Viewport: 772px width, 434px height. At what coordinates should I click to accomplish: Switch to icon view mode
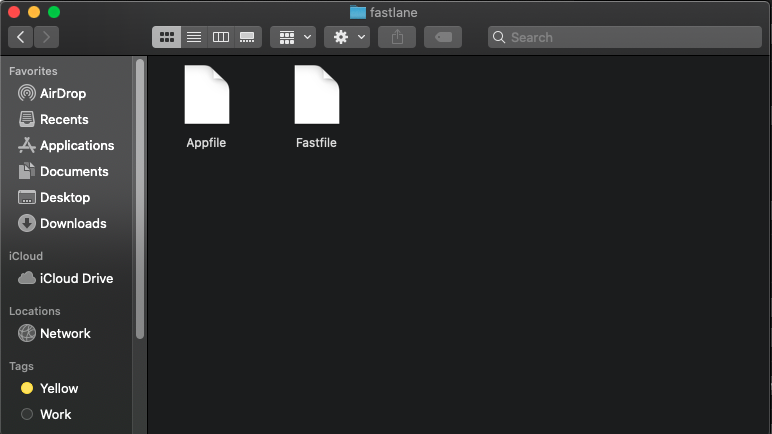pyautogui.click(x=167, y=37)
